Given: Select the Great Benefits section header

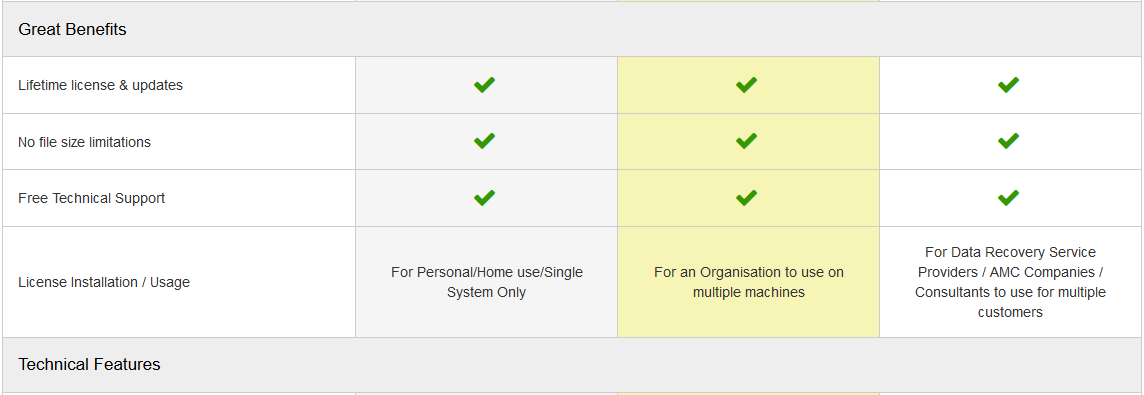Looking at the screenshot, I should tap(572, 29).
